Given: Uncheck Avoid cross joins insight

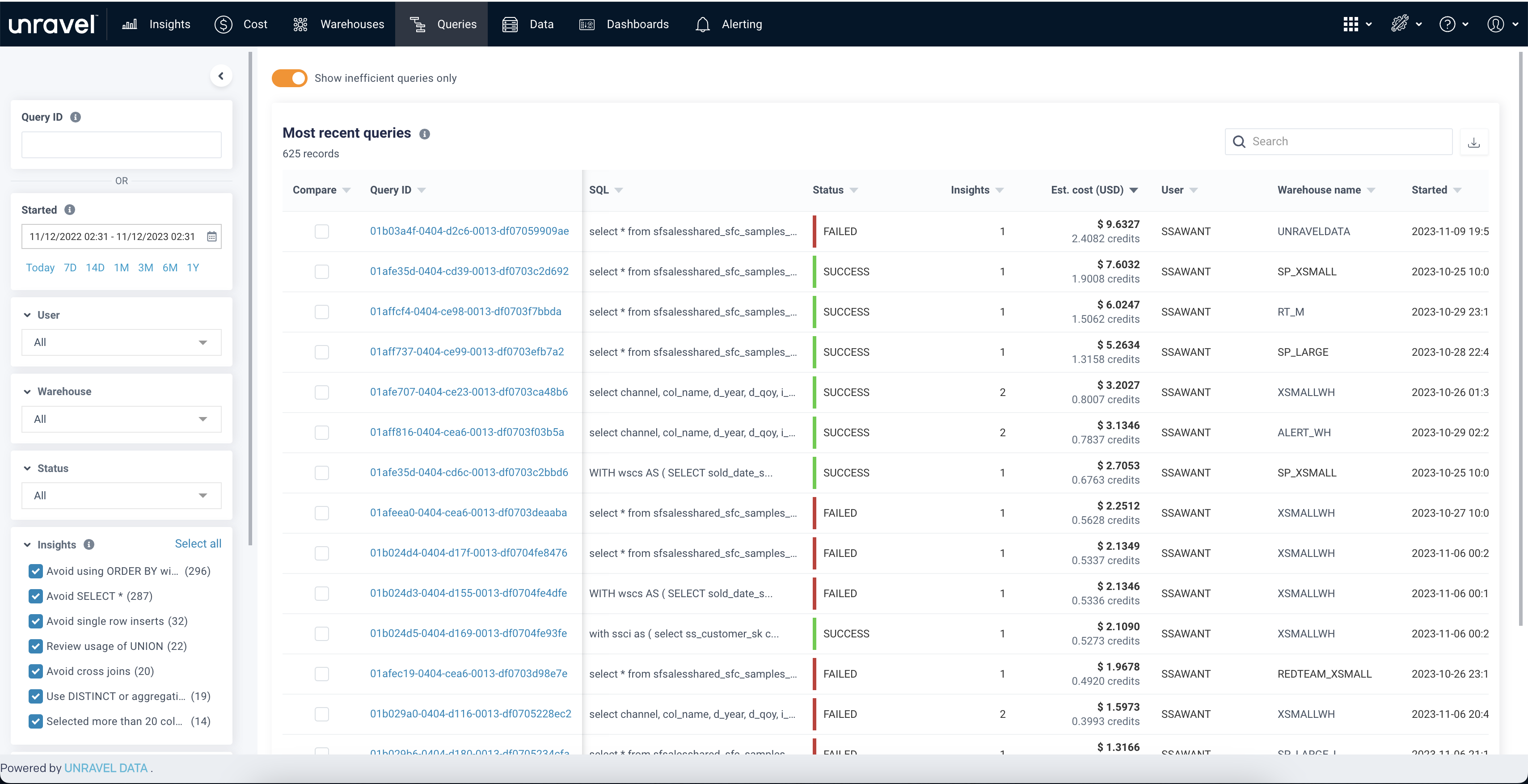Looking at the screenshot, I should tap(36, 671).
